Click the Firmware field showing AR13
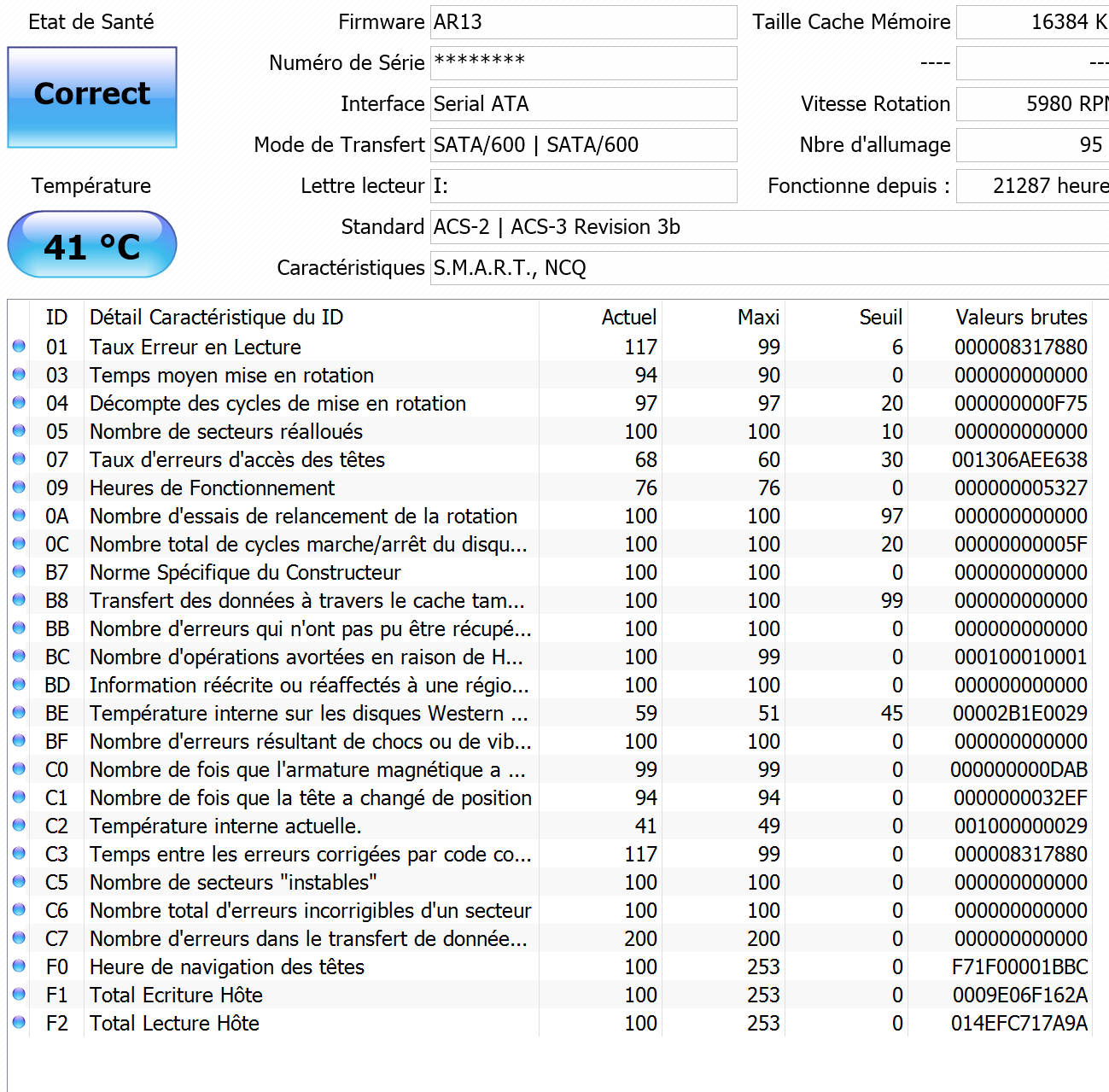 click(x=584, y=22)
